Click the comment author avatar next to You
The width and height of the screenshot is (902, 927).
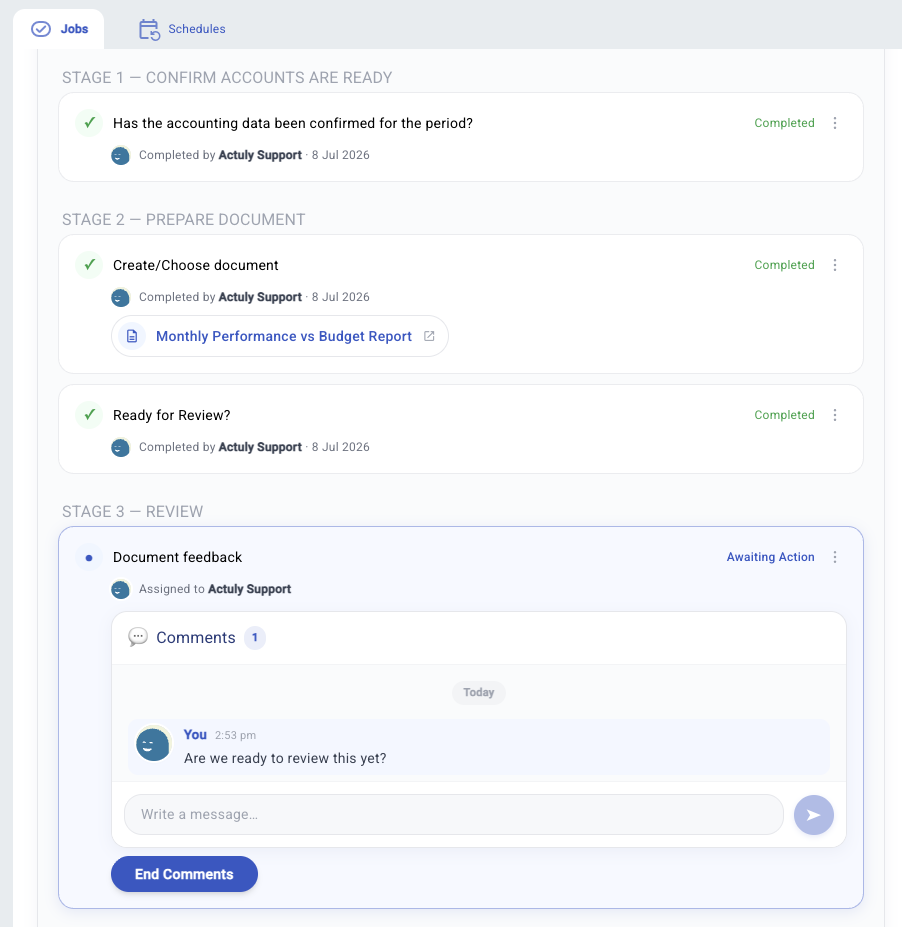pos(153,744)
